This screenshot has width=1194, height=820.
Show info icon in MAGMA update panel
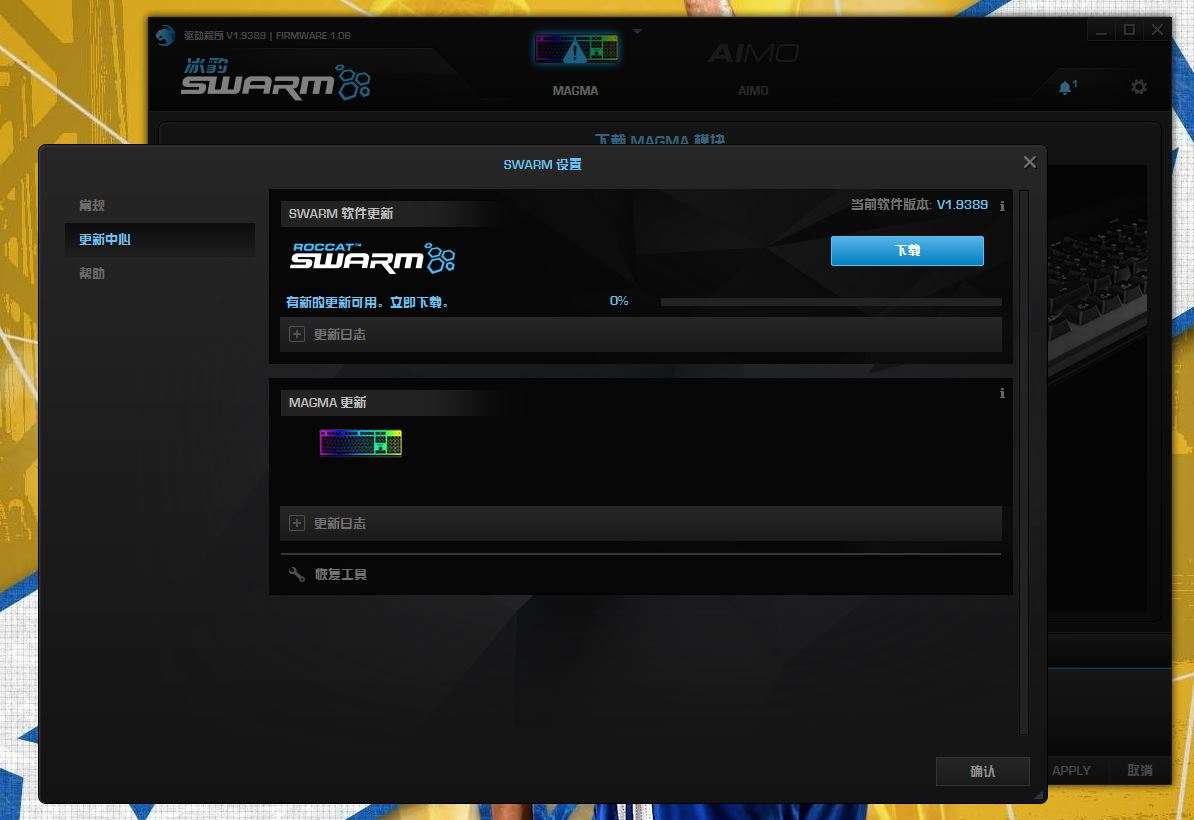pos(1002,393)
